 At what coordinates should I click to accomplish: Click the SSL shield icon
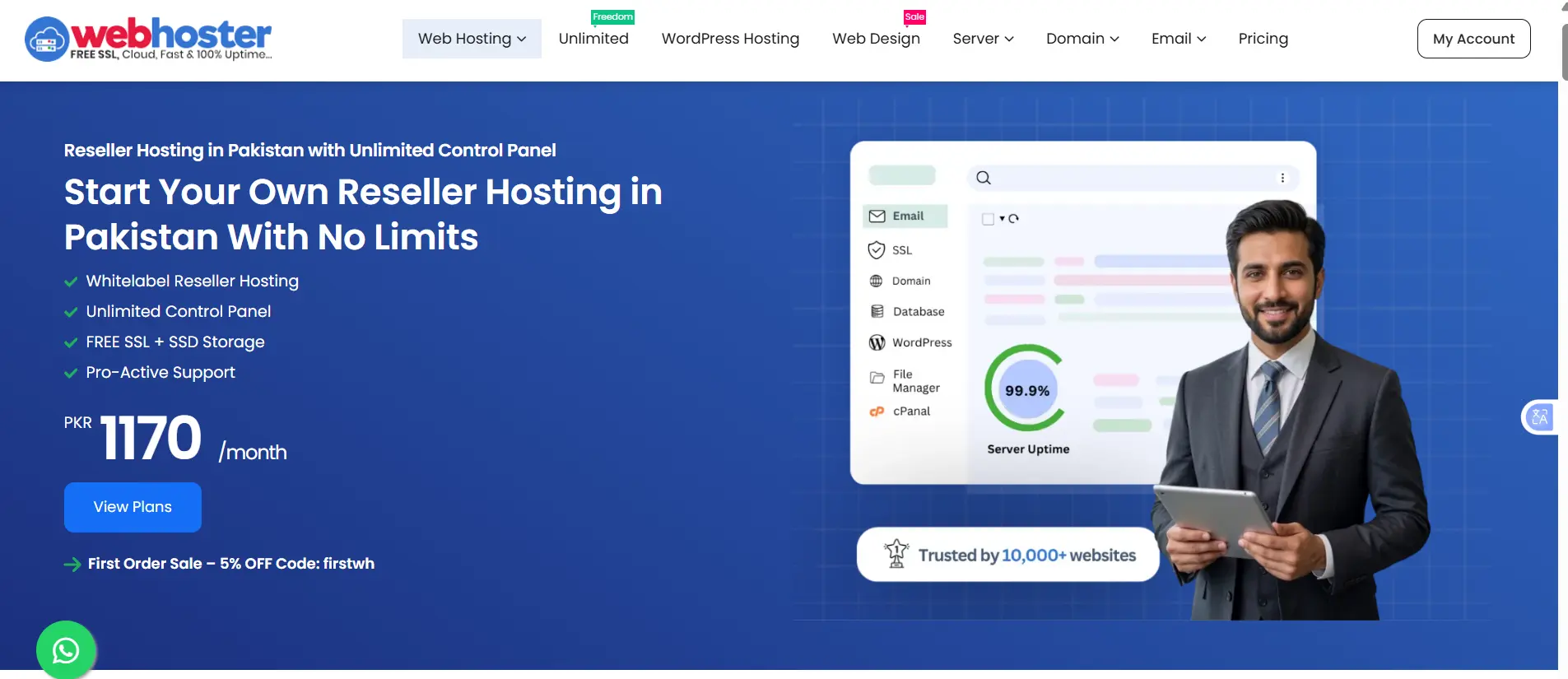[x=877, y=250]
